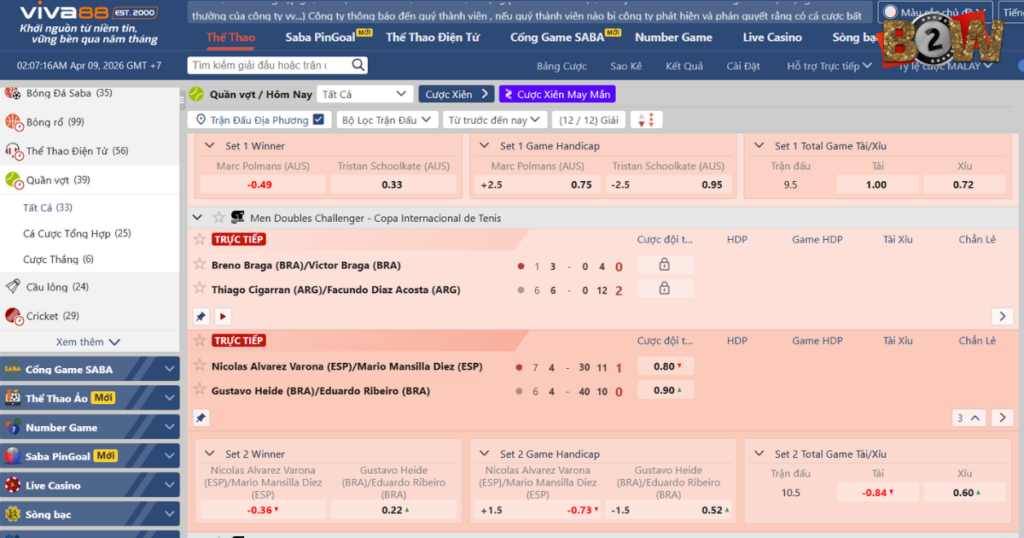
Task: Open the Kết Quả link
Action: pyautogui.click(x=684, y=66)
